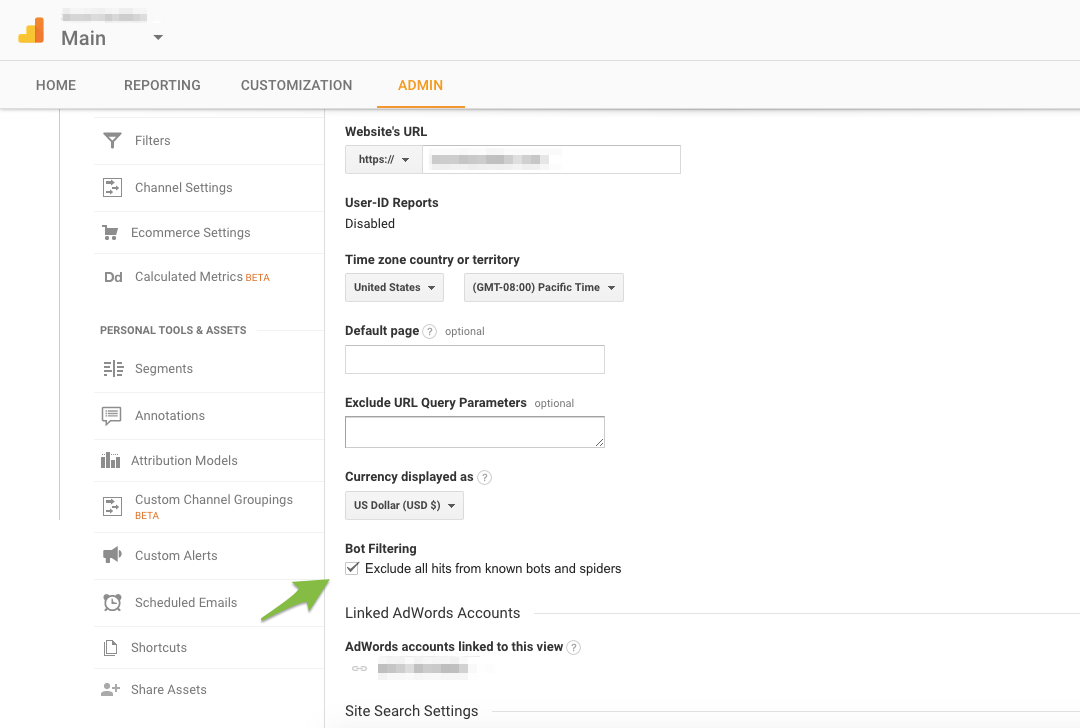The height and width of the screenshot is (728, 1080).
Task: Click the Annotations speech bubble icon
Action: [112, 415]
